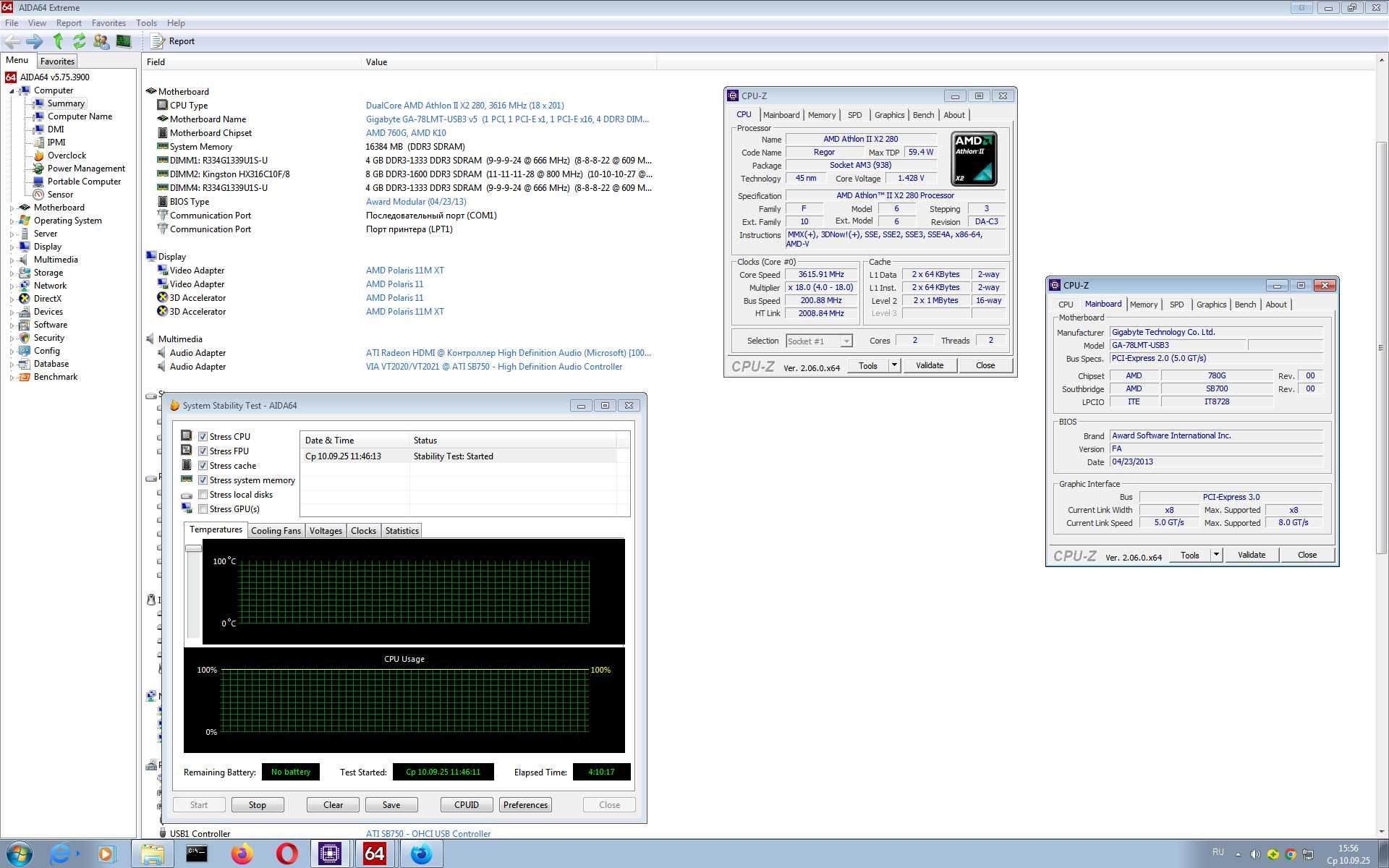
Task: Click the Thunderbird-like blue taskbar icon
Action: pos(420,854)
